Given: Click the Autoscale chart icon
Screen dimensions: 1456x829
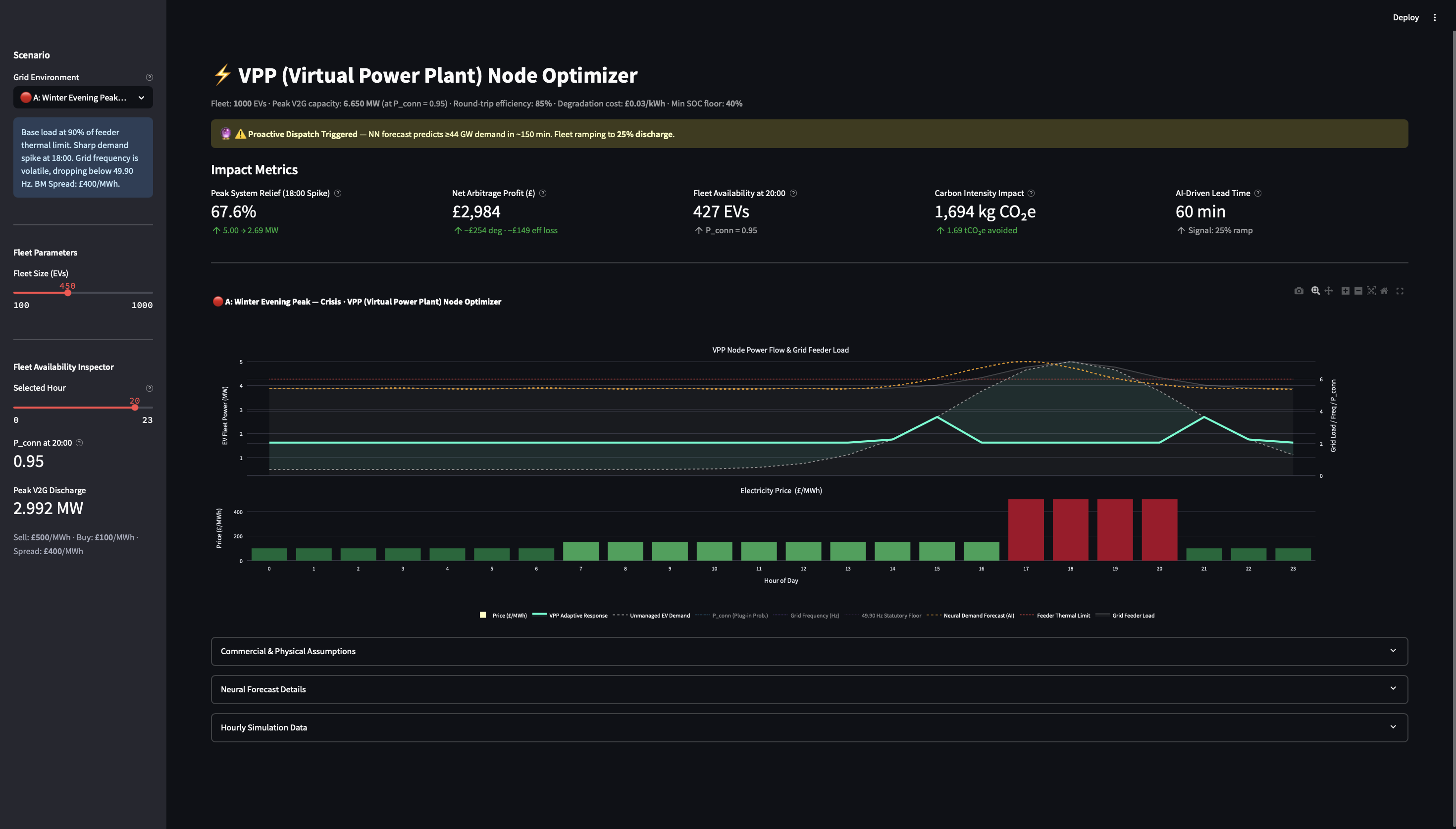Looking at the screenshot, I should [1371, 291].
